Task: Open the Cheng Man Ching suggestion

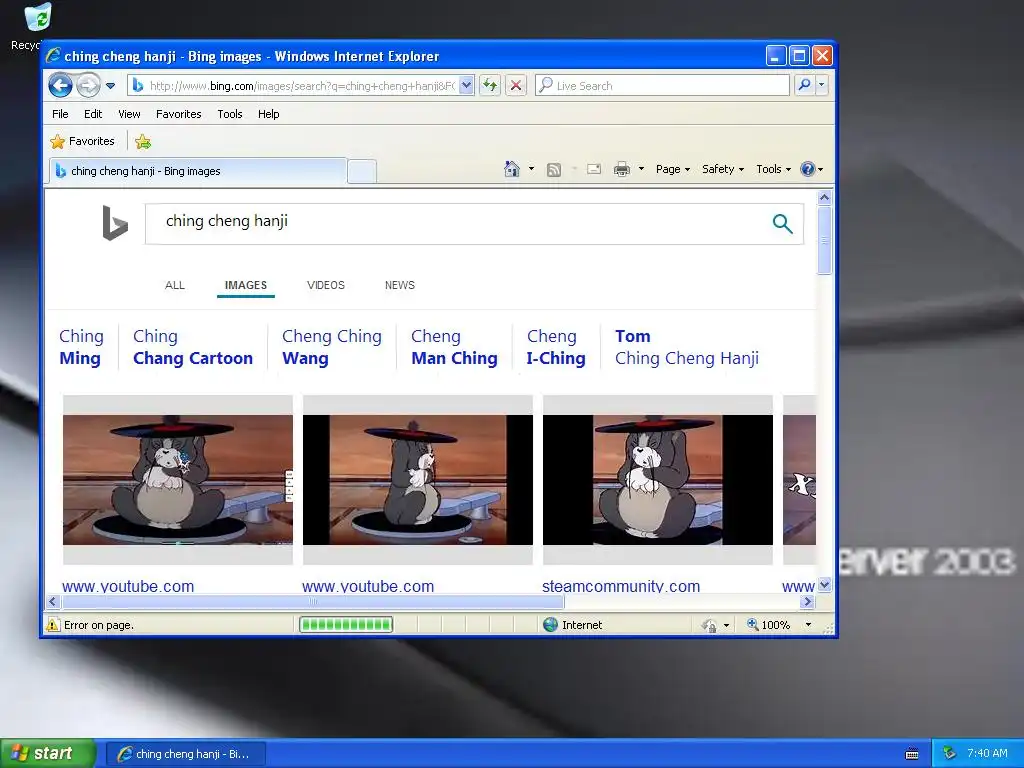Action: (x=455, y=347)
